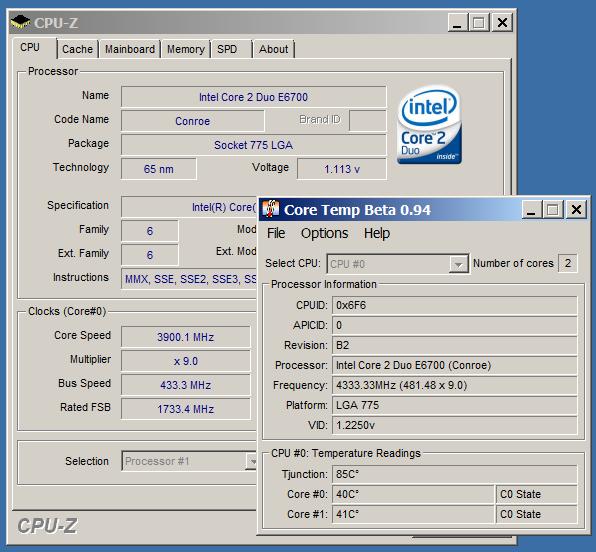Click the Intel Core 2 Duo logo
This screenshot has width=596, height=552.
pos(430,125)
